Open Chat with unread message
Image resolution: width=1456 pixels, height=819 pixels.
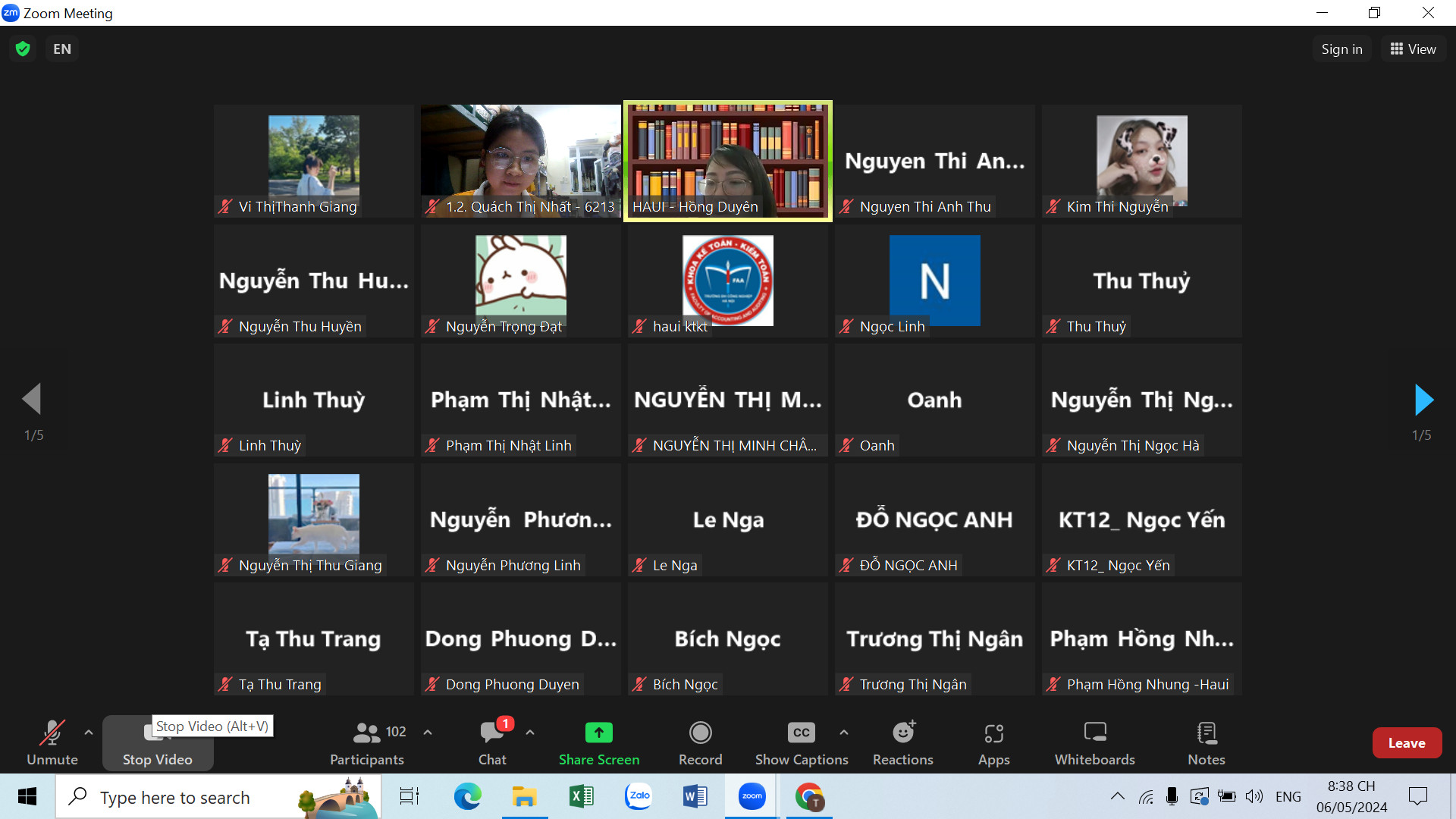[492, 743]
